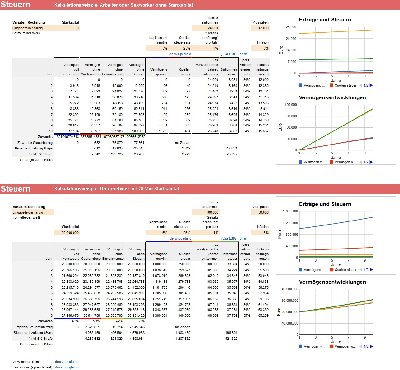Viewport: 400px width, 370px height.
Task: Select the Startkapital input cell in lower section
Action: (67, 233)
